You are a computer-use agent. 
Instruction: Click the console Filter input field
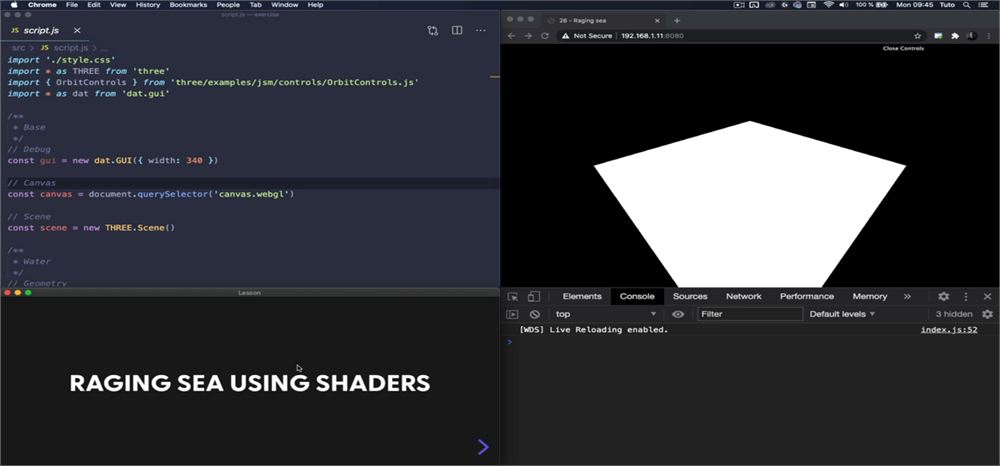[x=750, y=314]
